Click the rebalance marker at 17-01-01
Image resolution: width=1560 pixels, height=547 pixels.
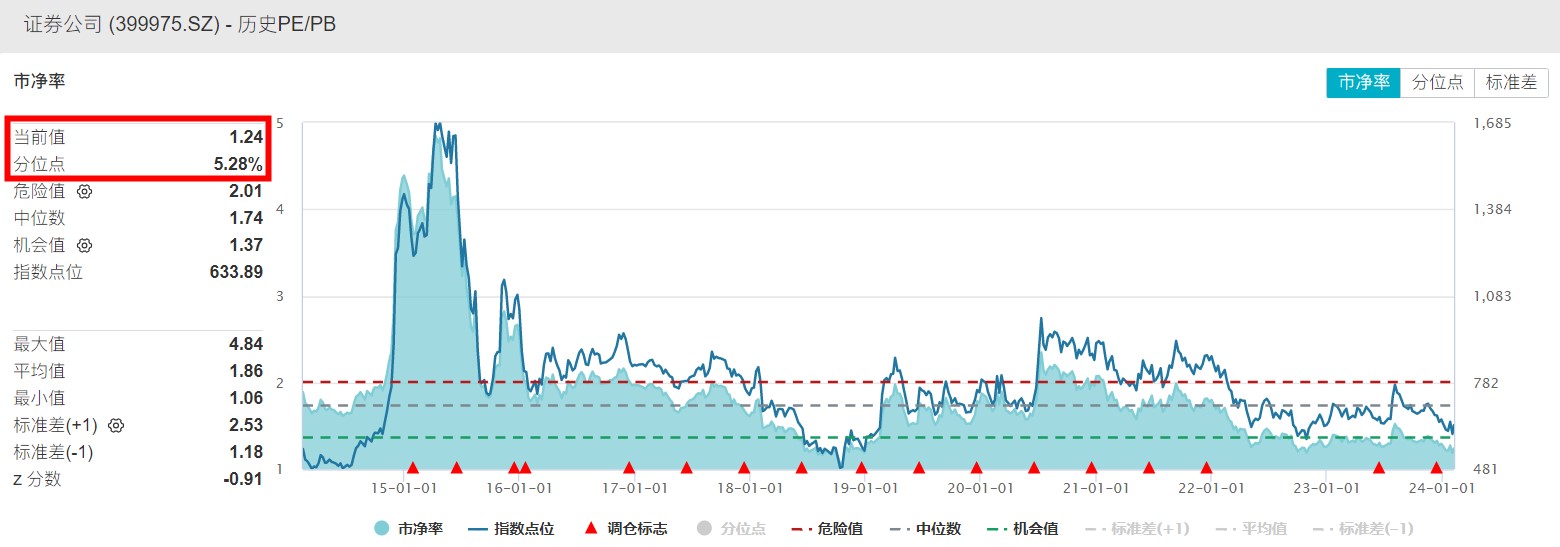629,467
